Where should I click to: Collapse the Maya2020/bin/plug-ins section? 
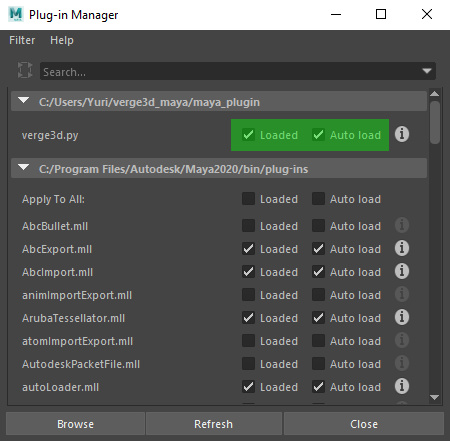tap(23, 167)
